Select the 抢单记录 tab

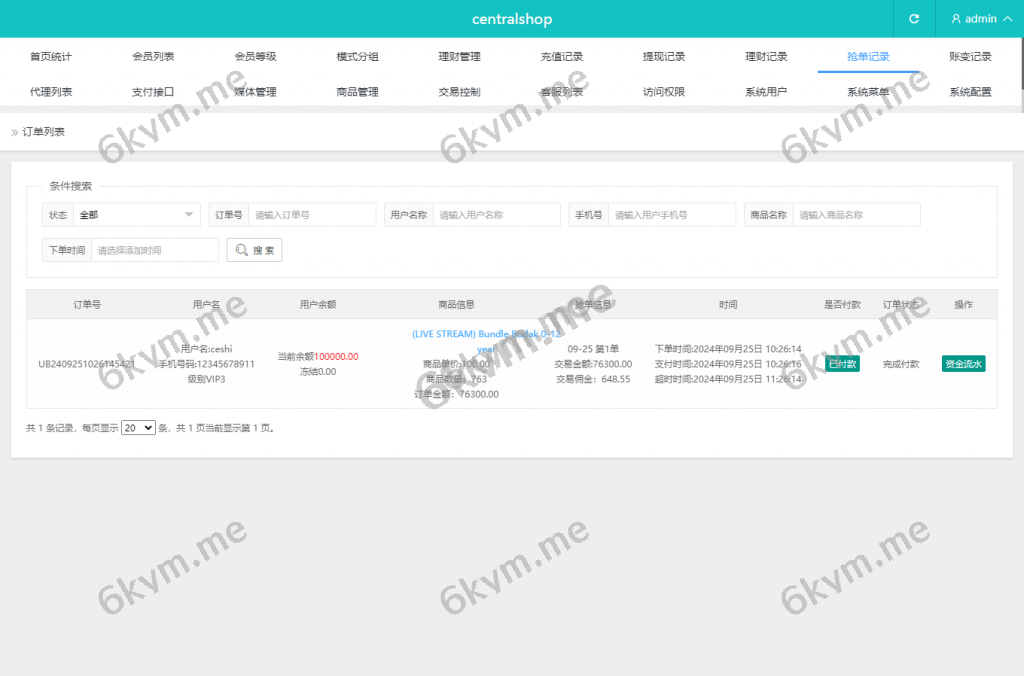[868, 57]
